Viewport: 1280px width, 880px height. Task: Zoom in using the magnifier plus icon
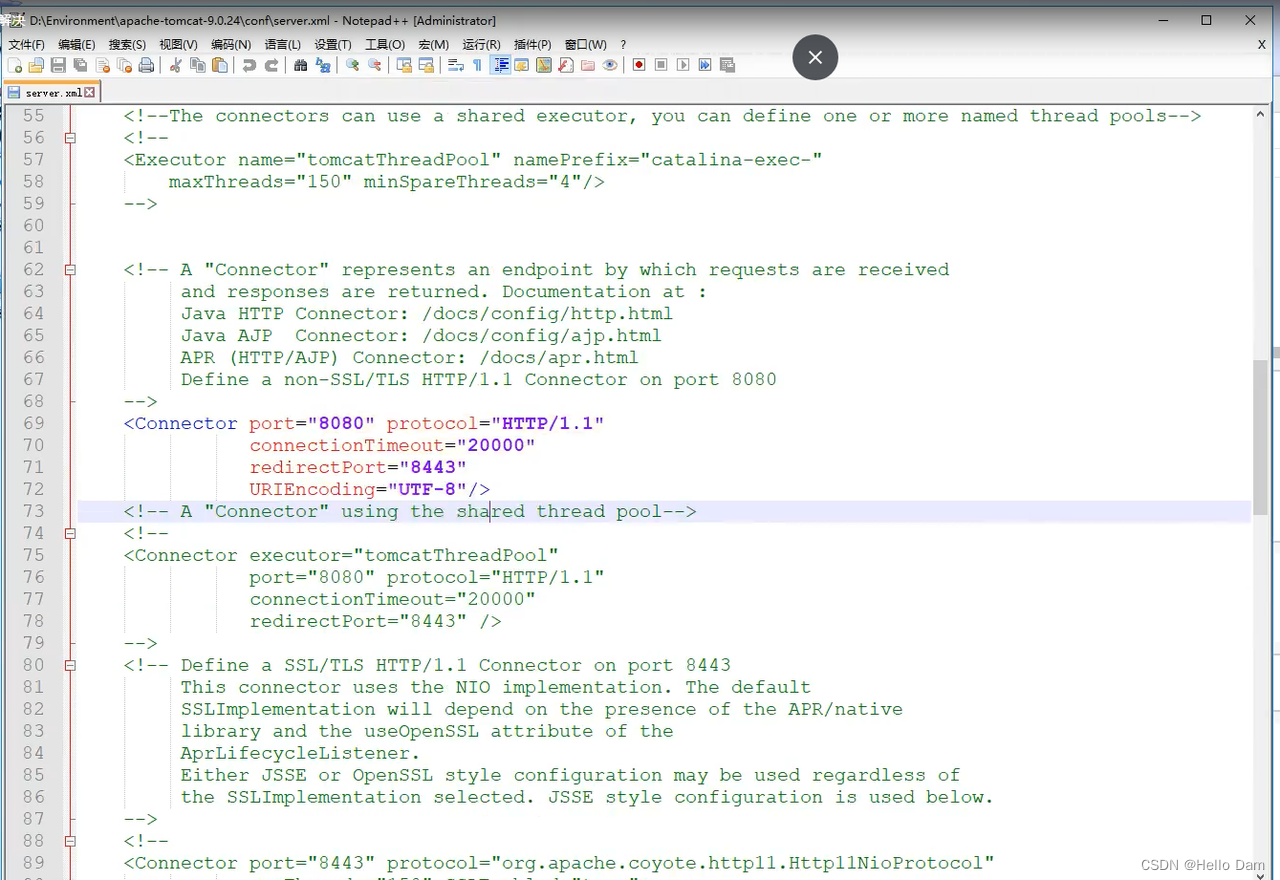(x=352, y=65)
